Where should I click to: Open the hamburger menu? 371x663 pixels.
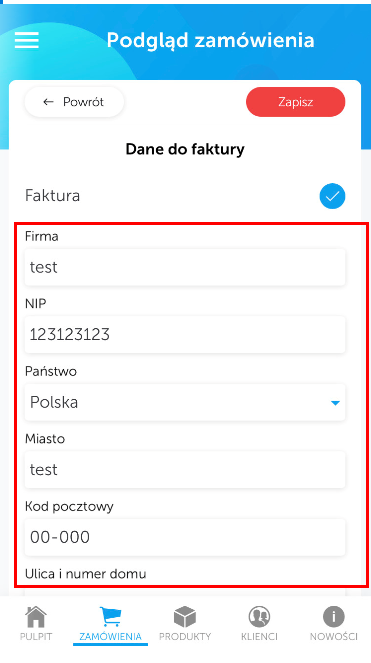[27, 40]
